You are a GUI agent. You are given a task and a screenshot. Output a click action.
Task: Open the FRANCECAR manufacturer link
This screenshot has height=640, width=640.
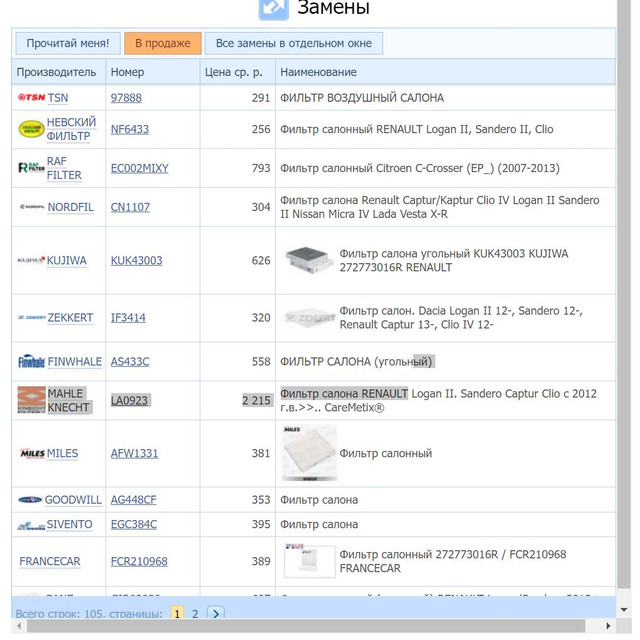(x=50, y=562)
